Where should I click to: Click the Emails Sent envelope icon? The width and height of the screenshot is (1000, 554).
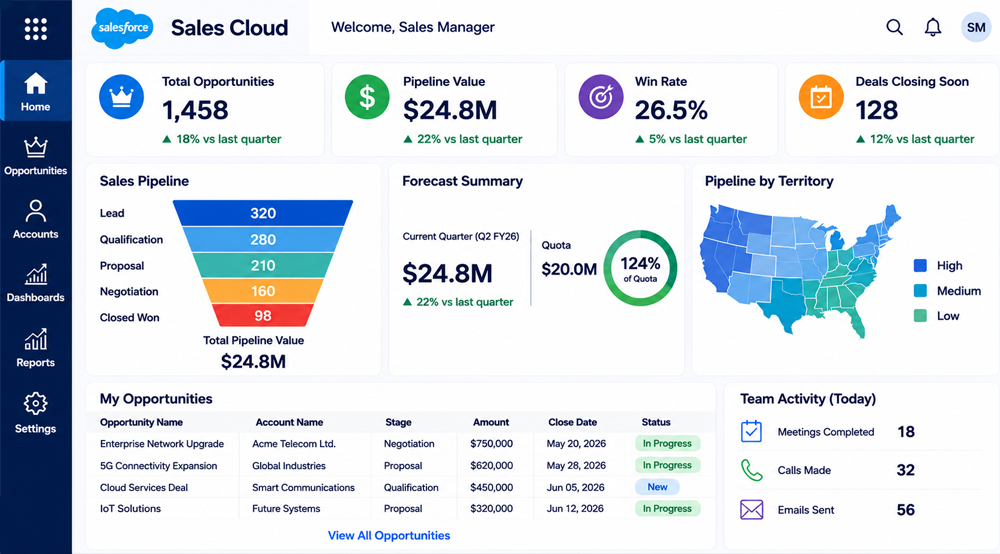(x=751, y=509)
